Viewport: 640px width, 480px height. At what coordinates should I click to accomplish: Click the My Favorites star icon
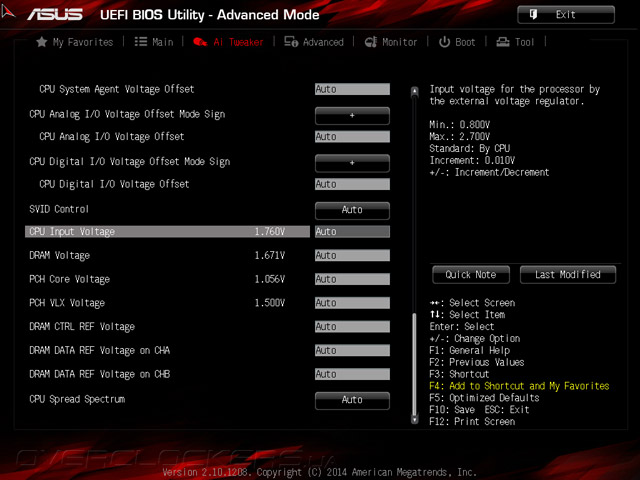coord(41,42)
